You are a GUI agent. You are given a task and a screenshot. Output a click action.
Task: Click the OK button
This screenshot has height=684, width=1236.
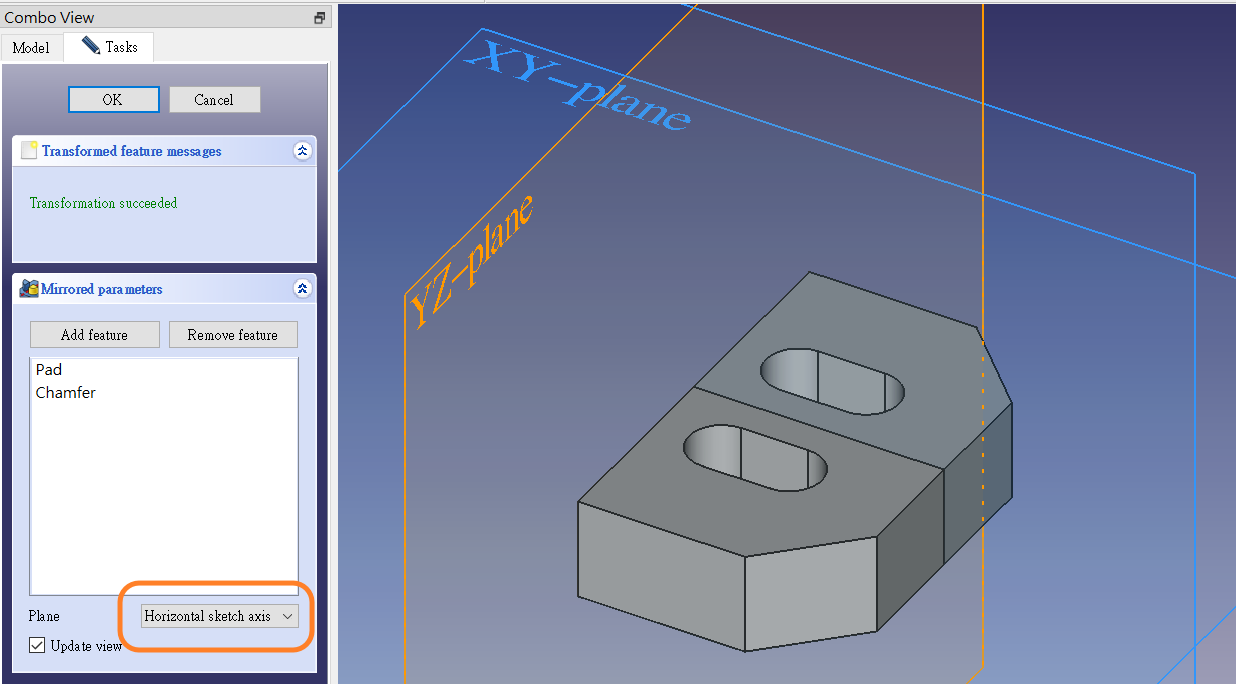pos(113,99)
